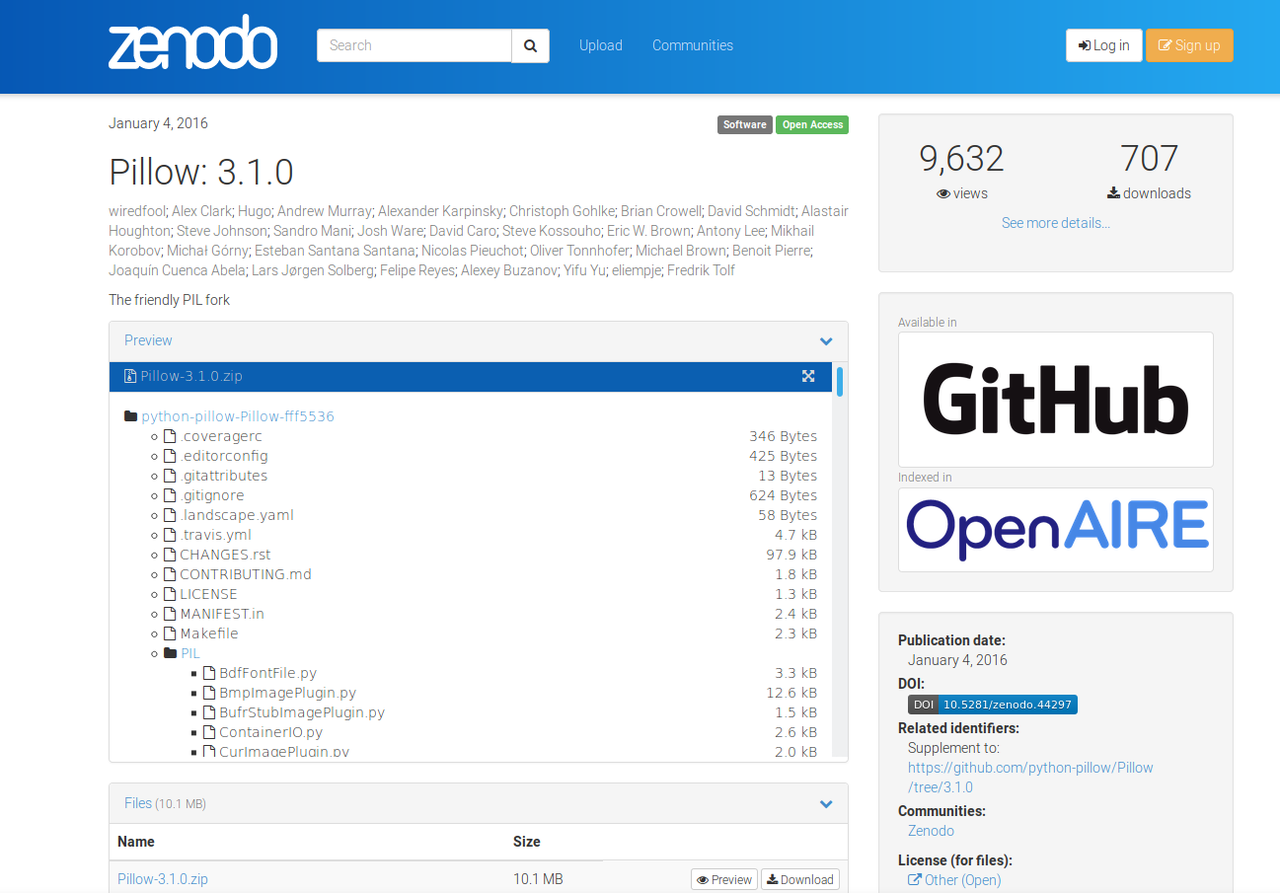The height and width of the screenshot is (893, 1280).
Task: Expand preview to fullscreen
Action: pos(808,376)
